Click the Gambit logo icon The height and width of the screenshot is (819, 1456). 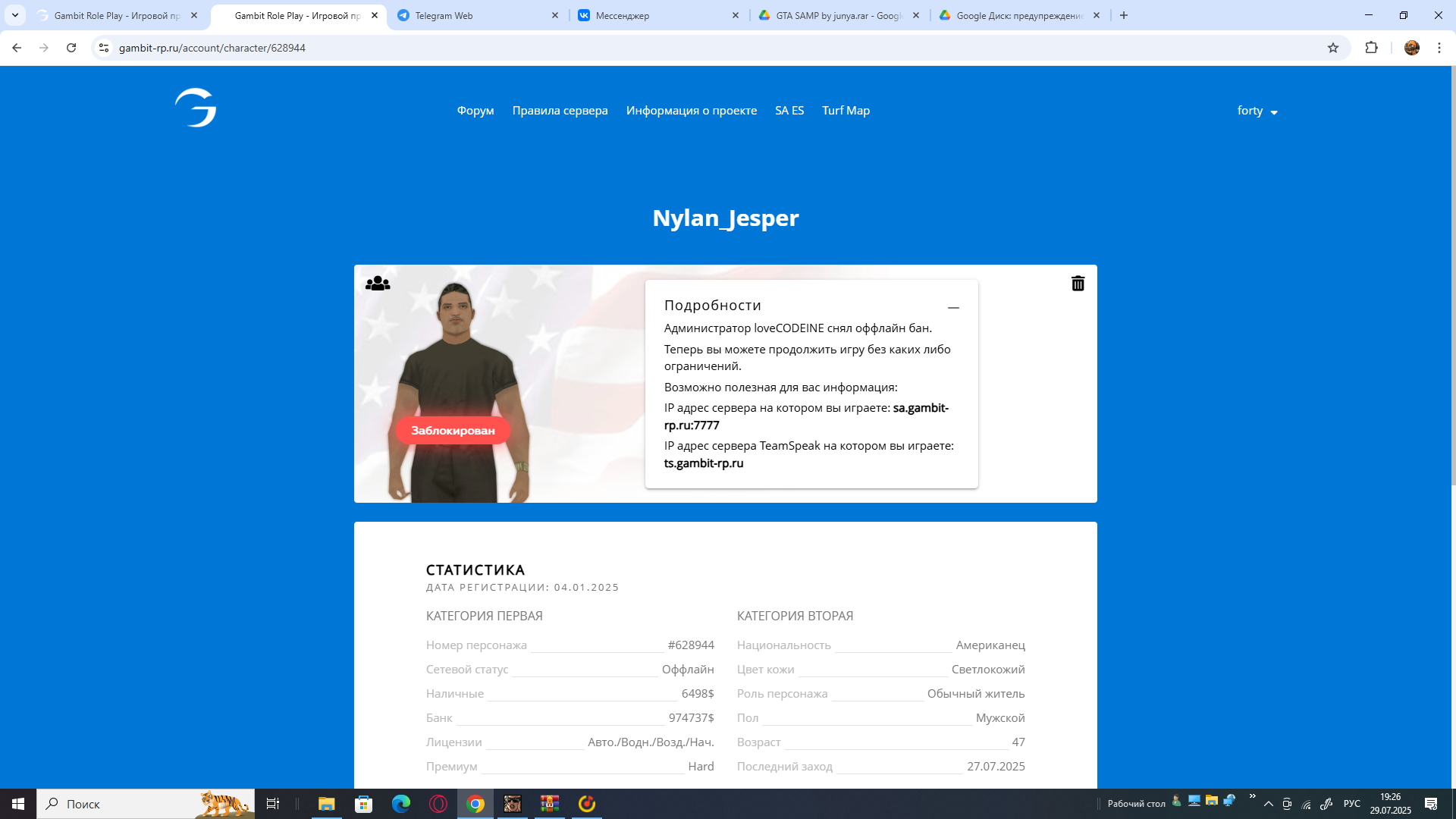196,108
